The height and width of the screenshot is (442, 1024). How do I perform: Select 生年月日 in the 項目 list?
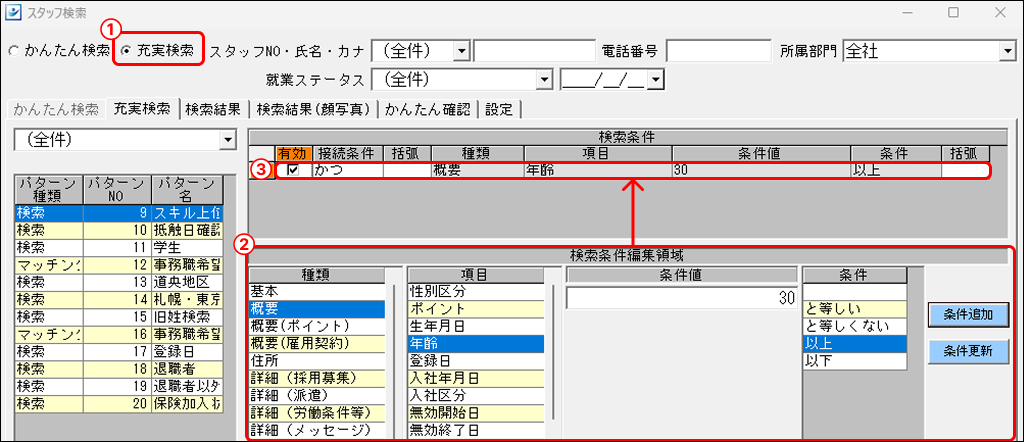476,325
